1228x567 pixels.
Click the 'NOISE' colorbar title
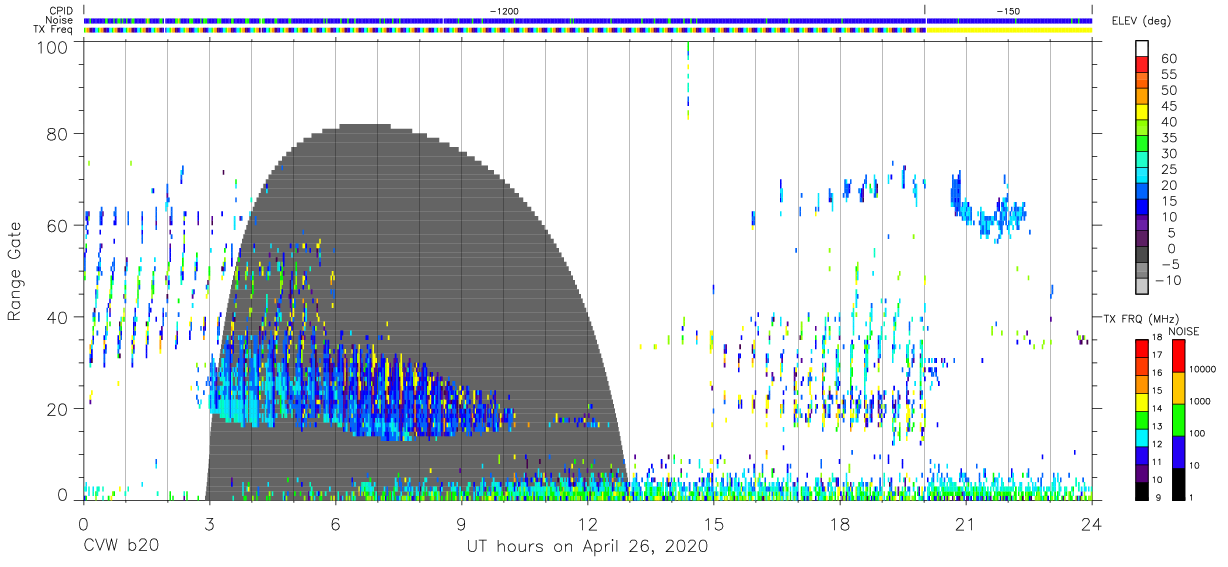[1186, 331]
